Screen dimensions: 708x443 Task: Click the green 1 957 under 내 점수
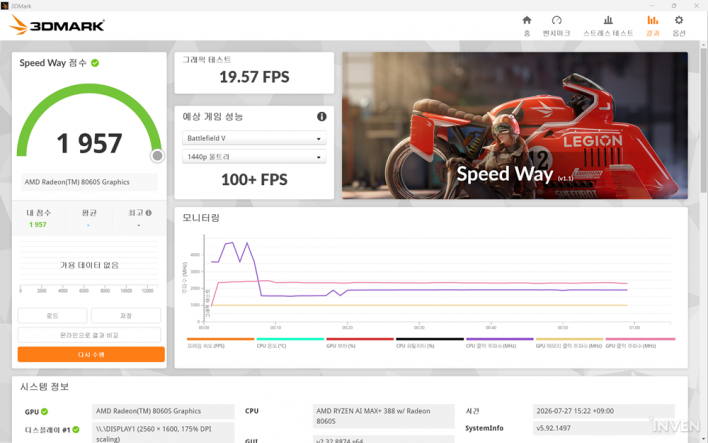38,224
